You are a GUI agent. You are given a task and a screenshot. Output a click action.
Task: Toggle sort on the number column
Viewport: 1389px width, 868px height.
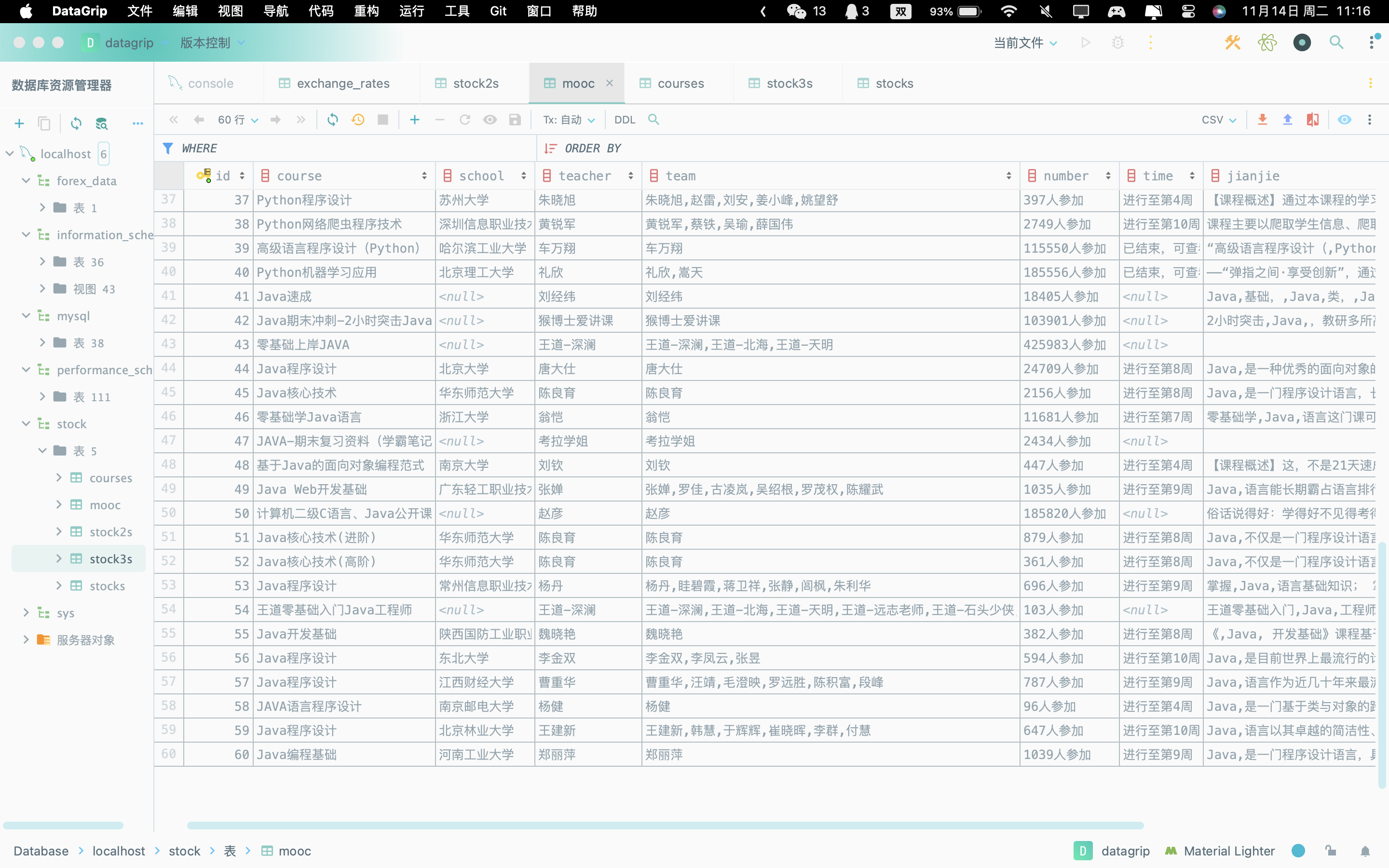pyautogui.click(x=1108, y=176)
